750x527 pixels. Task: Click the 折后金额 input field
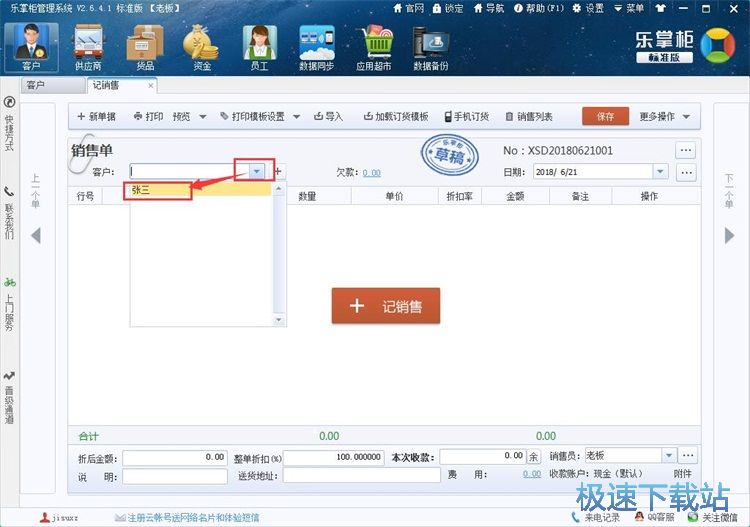click(x=175, y=458)
